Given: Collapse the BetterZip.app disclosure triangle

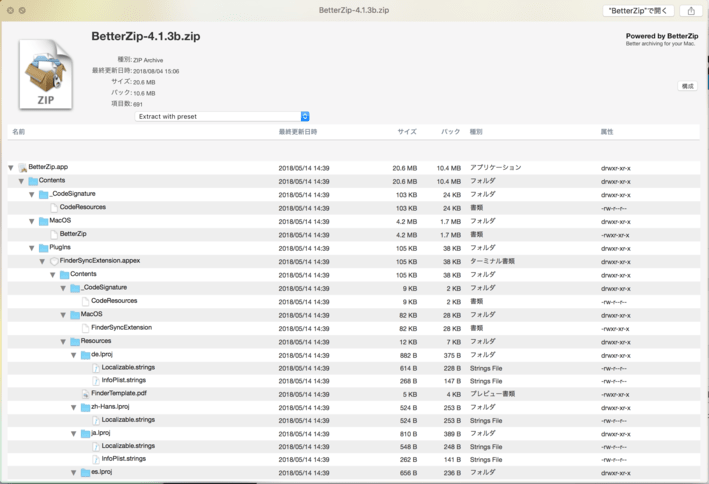Looking at the screenshot, I should pos(11,168).
